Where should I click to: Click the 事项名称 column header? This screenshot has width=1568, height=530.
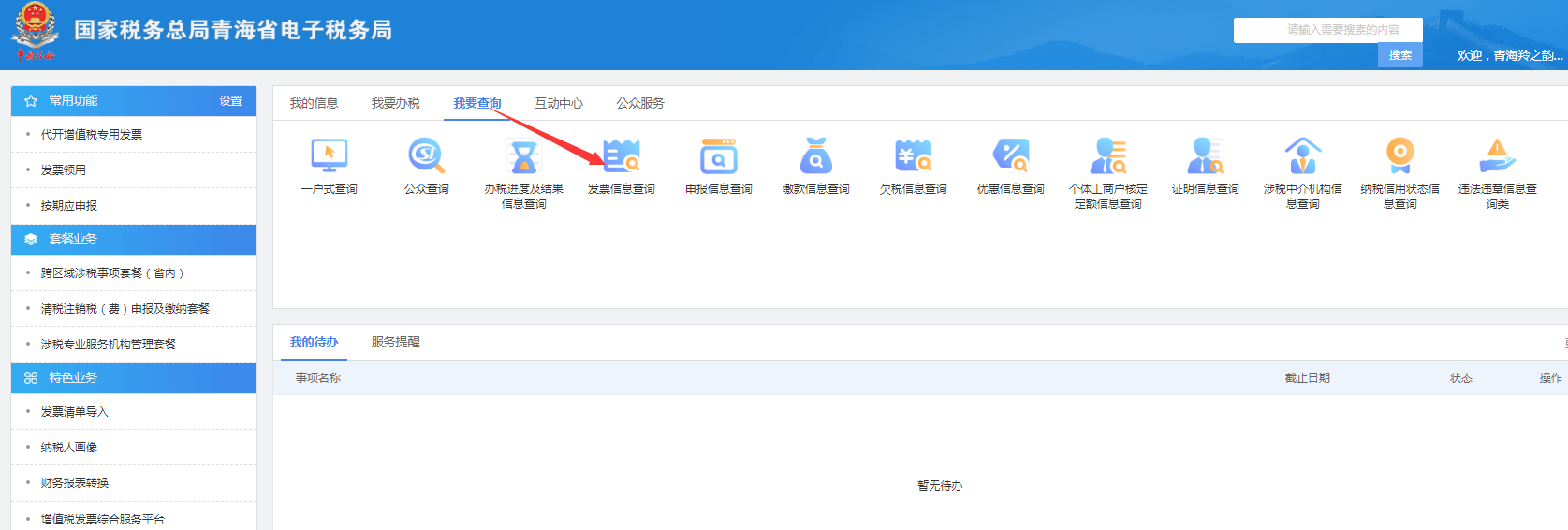coord(318,378)
